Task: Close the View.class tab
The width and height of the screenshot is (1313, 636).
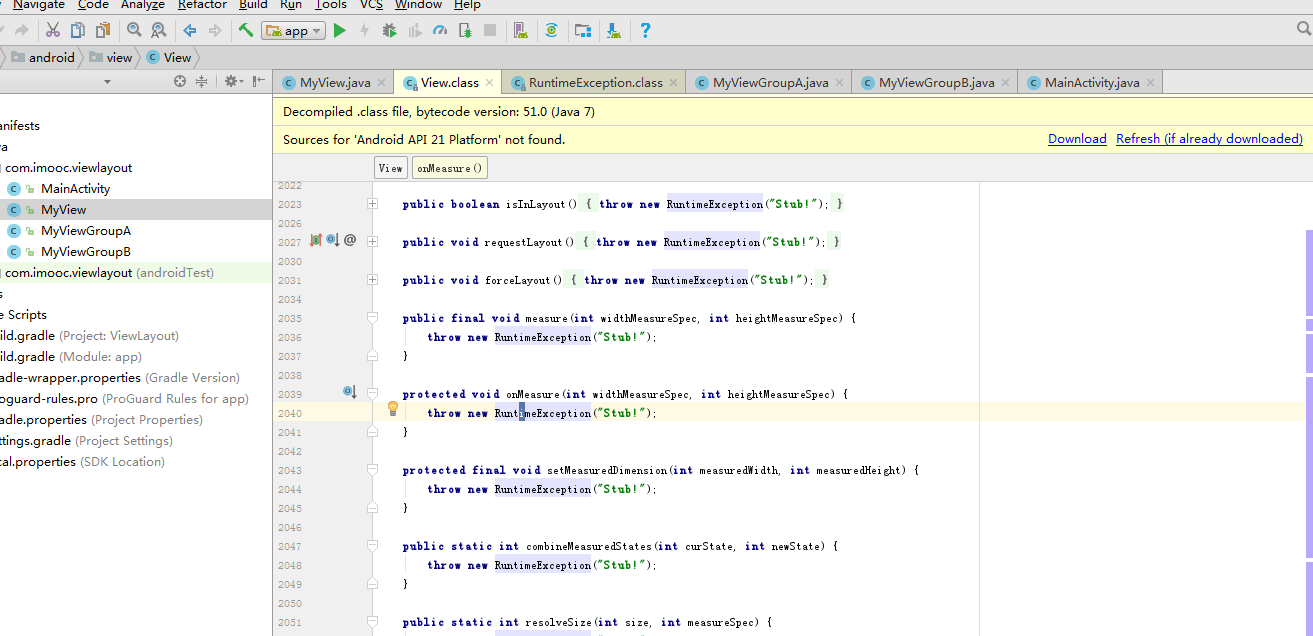Action: coord(491,83)
